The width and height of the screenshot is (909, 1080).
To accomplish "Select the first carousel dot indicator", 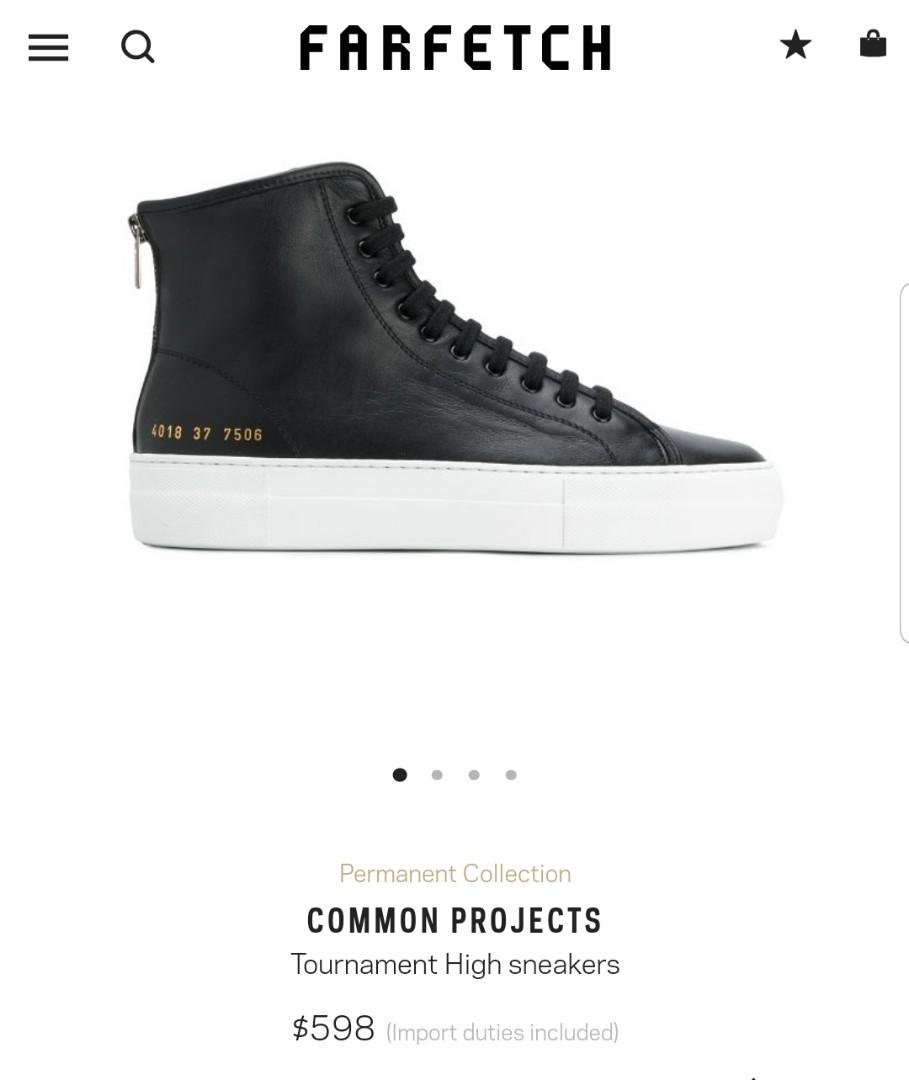I will [x=399, y=775].
